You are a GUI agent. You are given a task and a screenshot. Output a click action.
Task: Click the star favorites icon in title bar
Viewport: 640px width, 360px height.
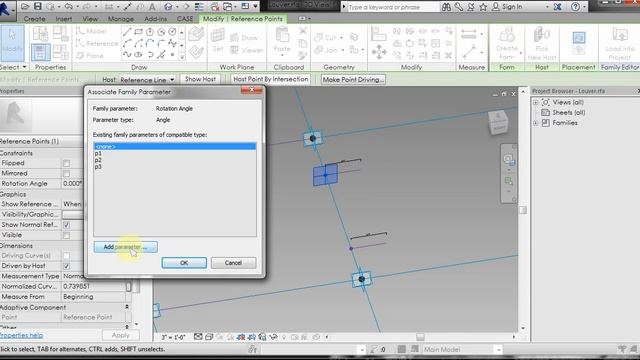tap(483, 7)
